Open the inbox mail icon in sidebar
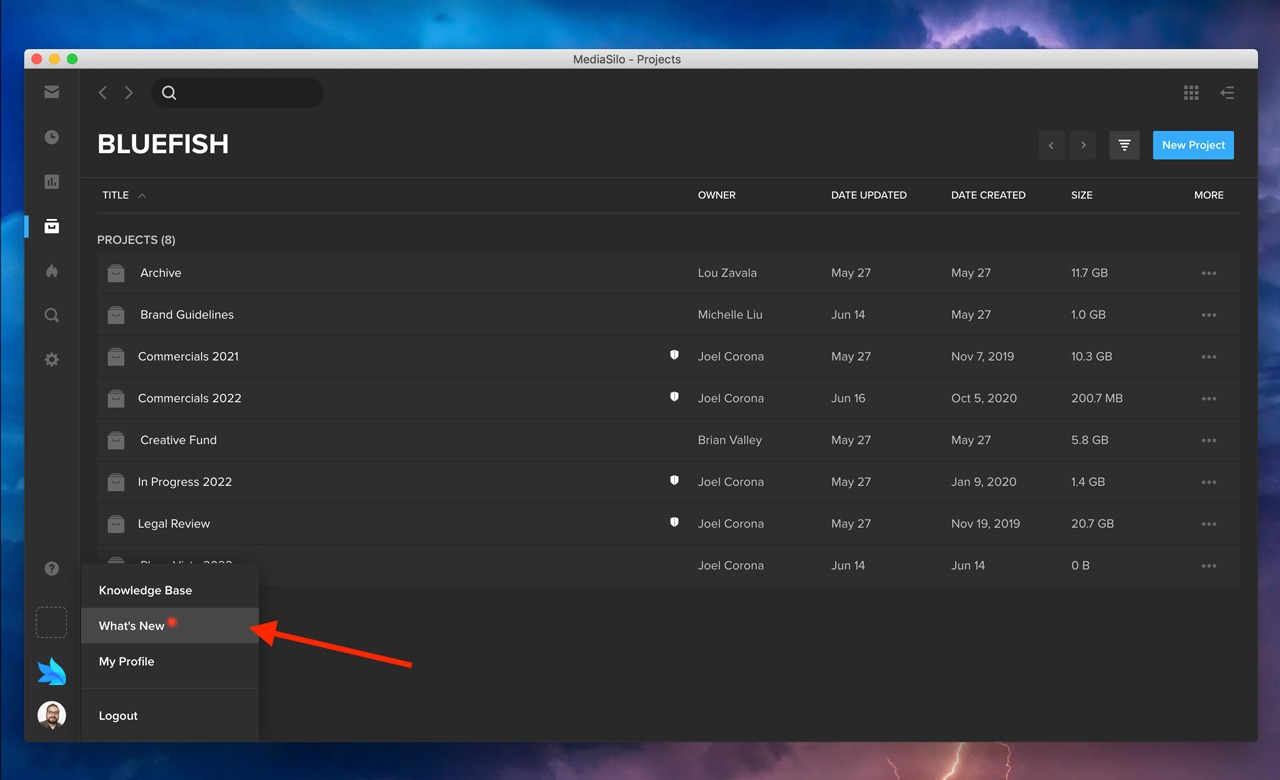The image size is (1280, 780). pyautogui.click(x=52, y=92)
